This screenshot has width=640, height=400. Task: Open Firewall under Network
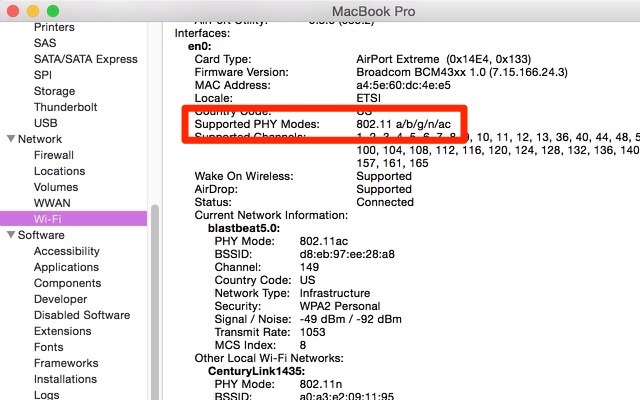(x=54, y=155)
